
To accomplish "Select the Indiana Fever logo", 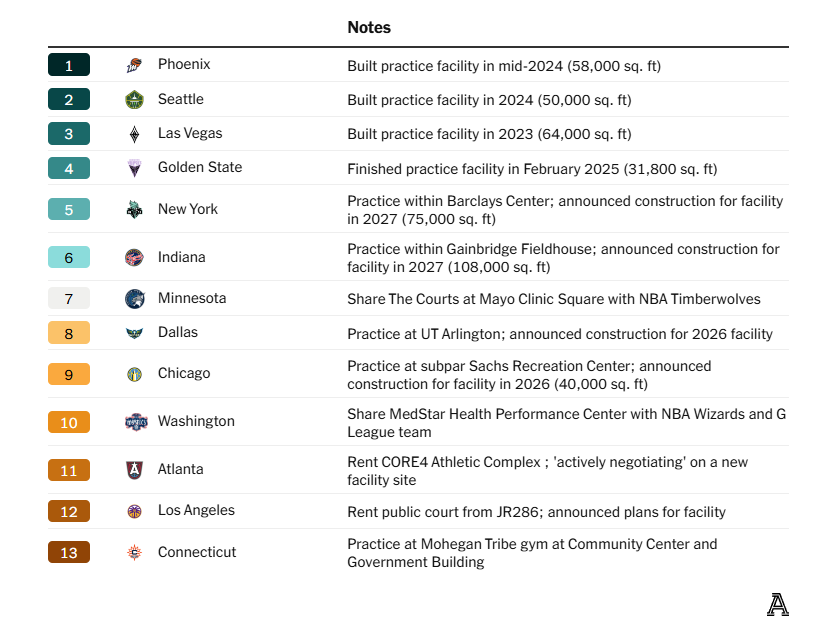I will 135,257.
